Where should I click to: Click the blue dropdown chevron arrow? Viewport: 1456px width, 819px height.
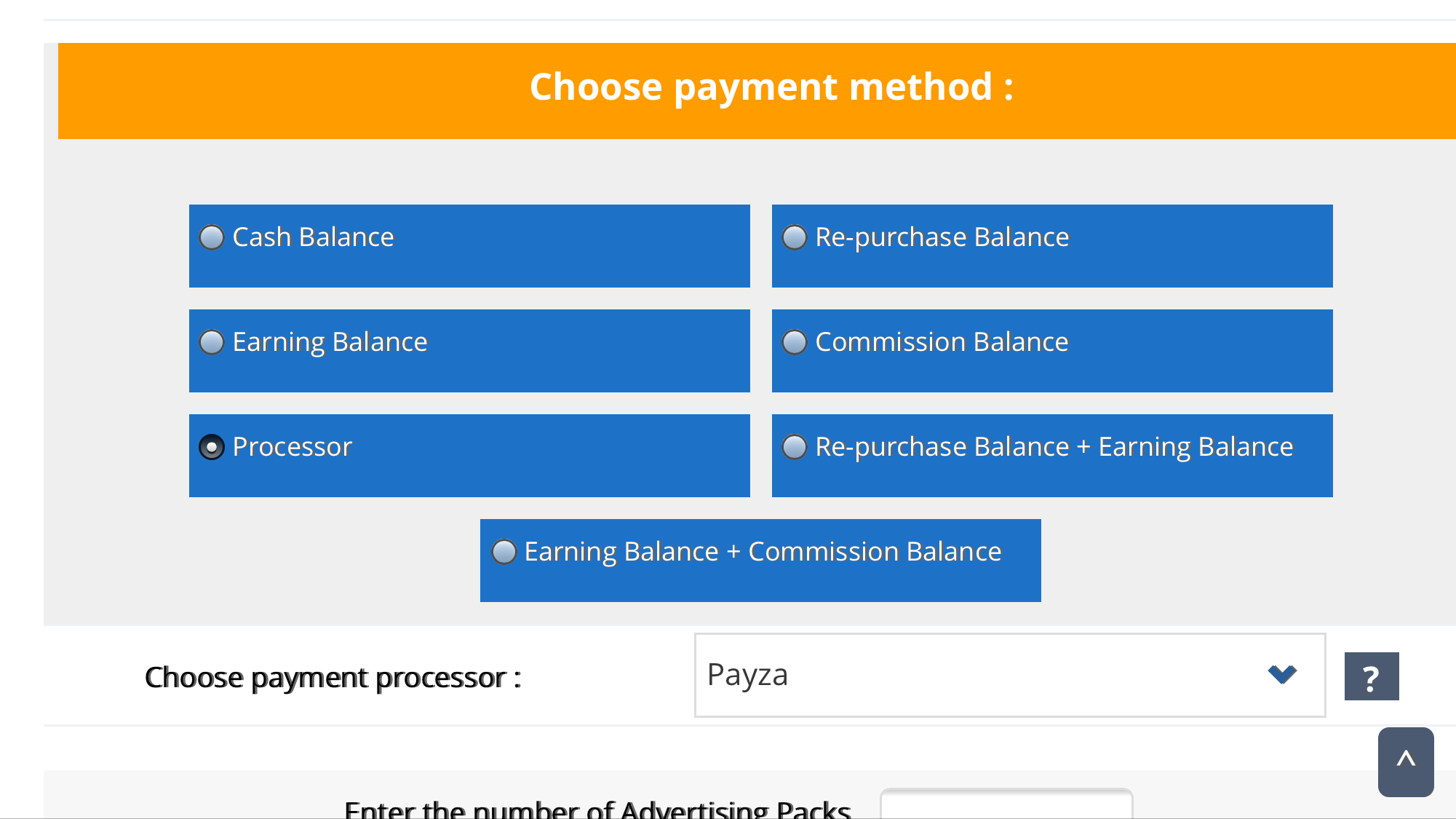[1282, 674]
